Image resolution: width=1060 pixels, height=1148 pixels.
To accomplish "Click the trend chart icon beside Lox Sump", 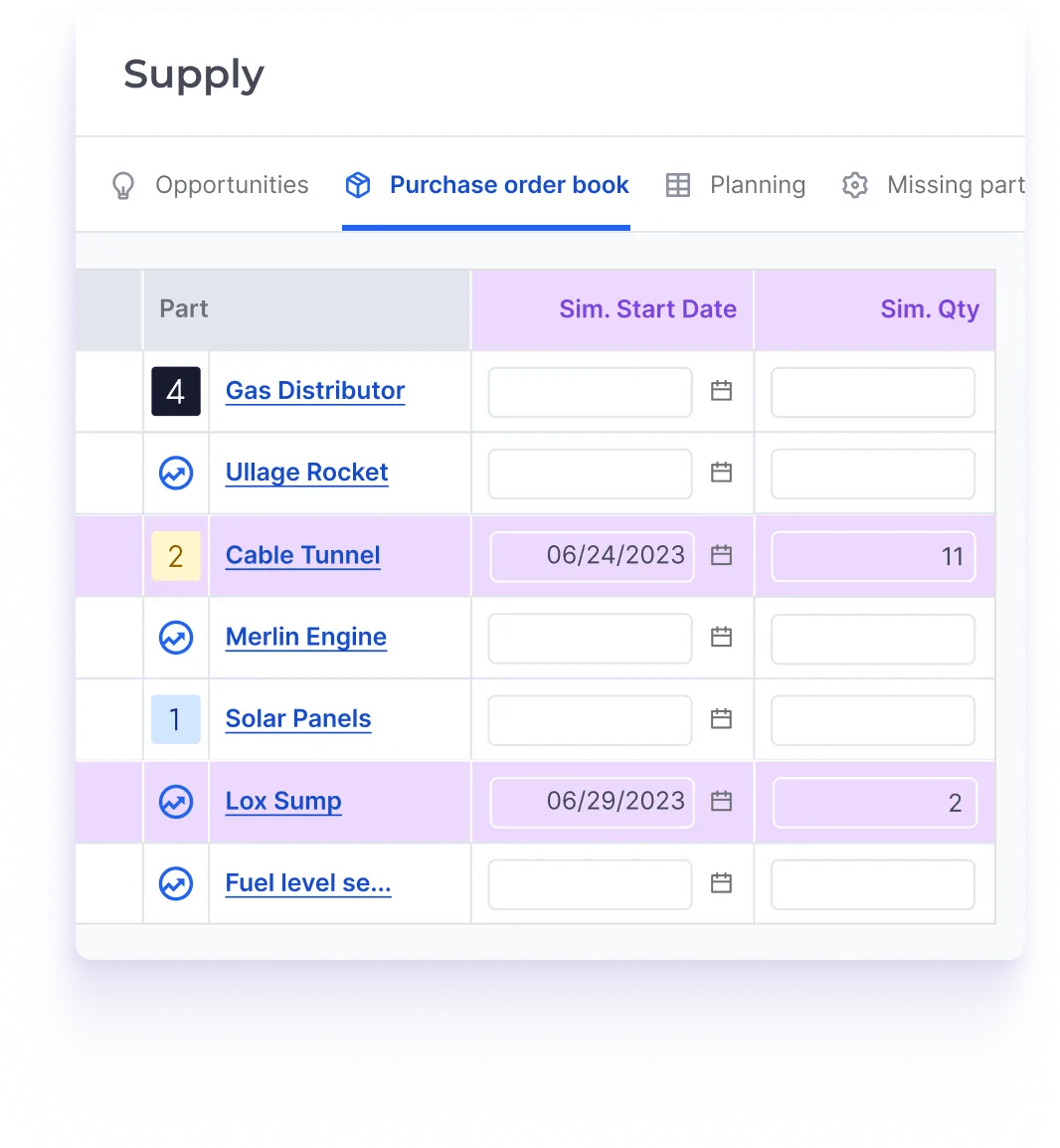I will coord(176,802).
